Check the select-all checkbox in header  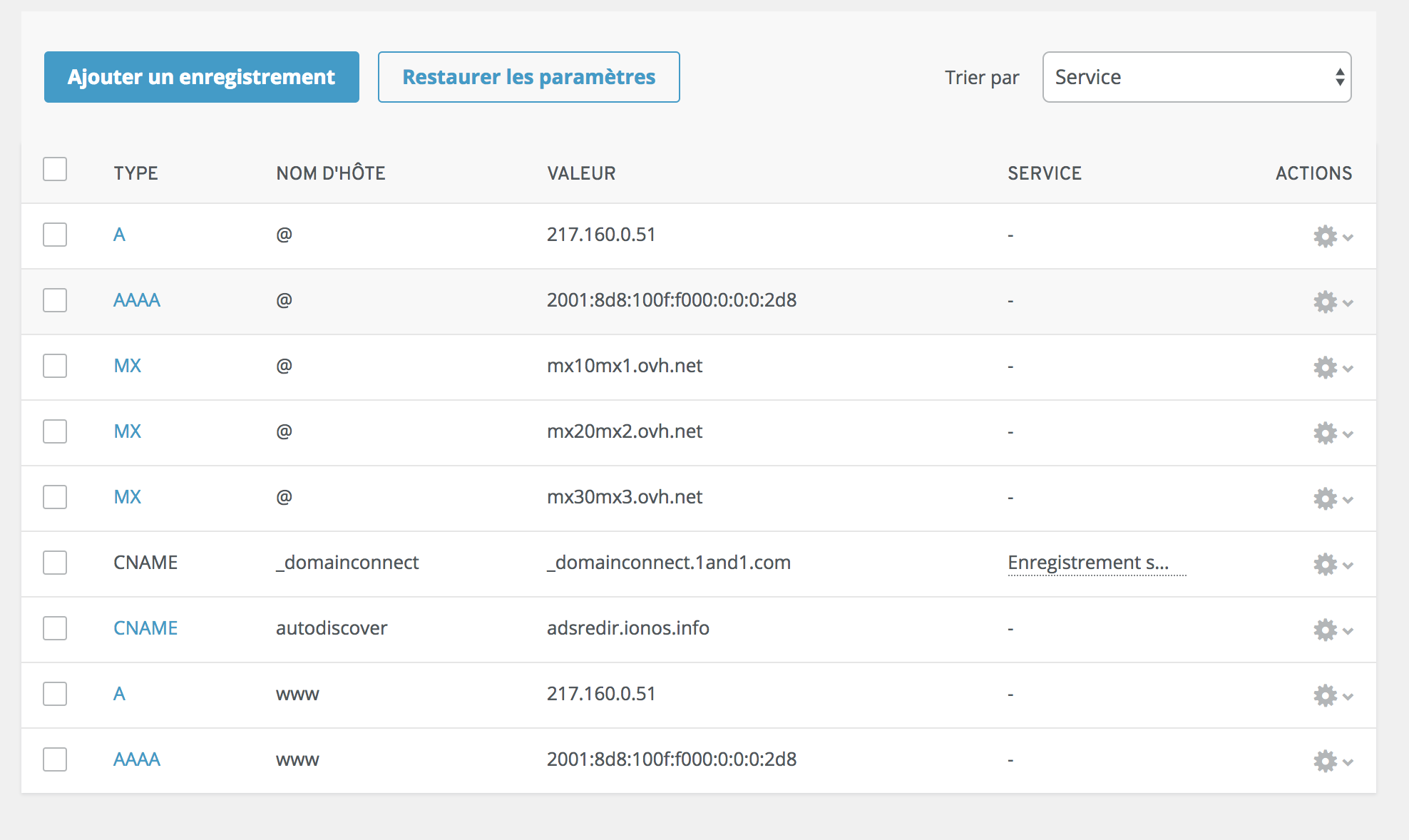tap(55, 170)
